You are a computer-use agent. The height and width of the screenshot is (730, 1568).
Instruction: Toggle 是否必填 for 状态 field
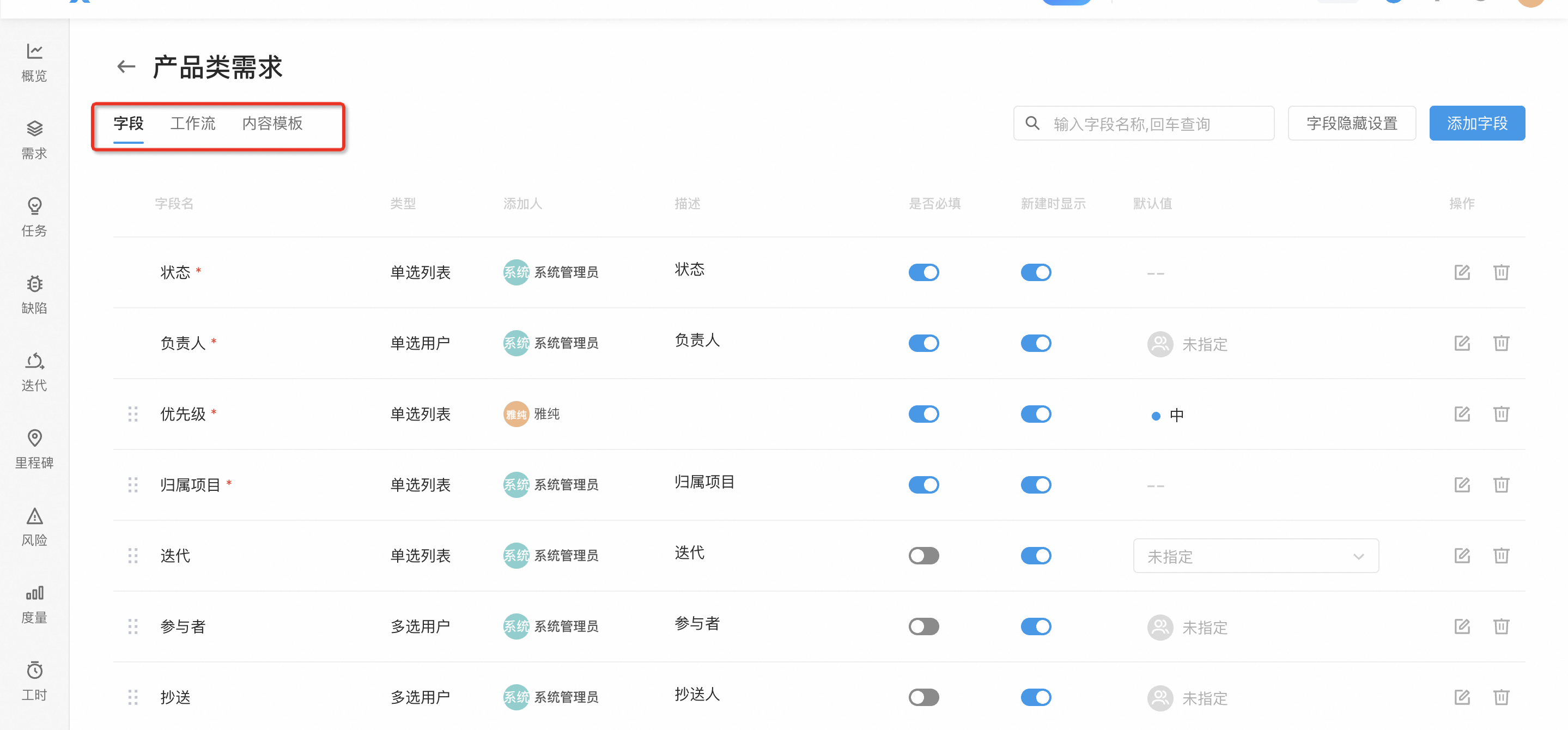(923, 272)
